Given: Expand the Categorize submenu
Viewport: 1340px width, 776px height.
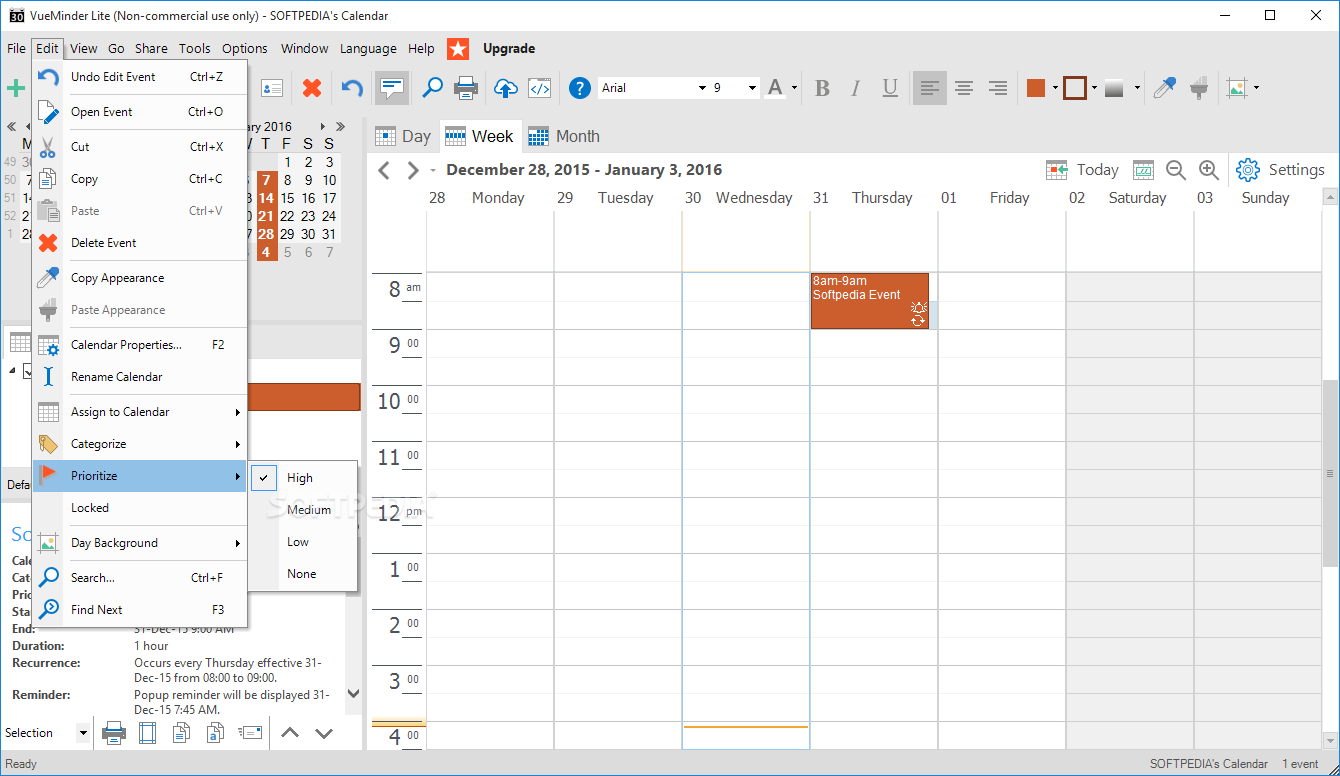Looking at the screenshot, I should click(140, 444).
